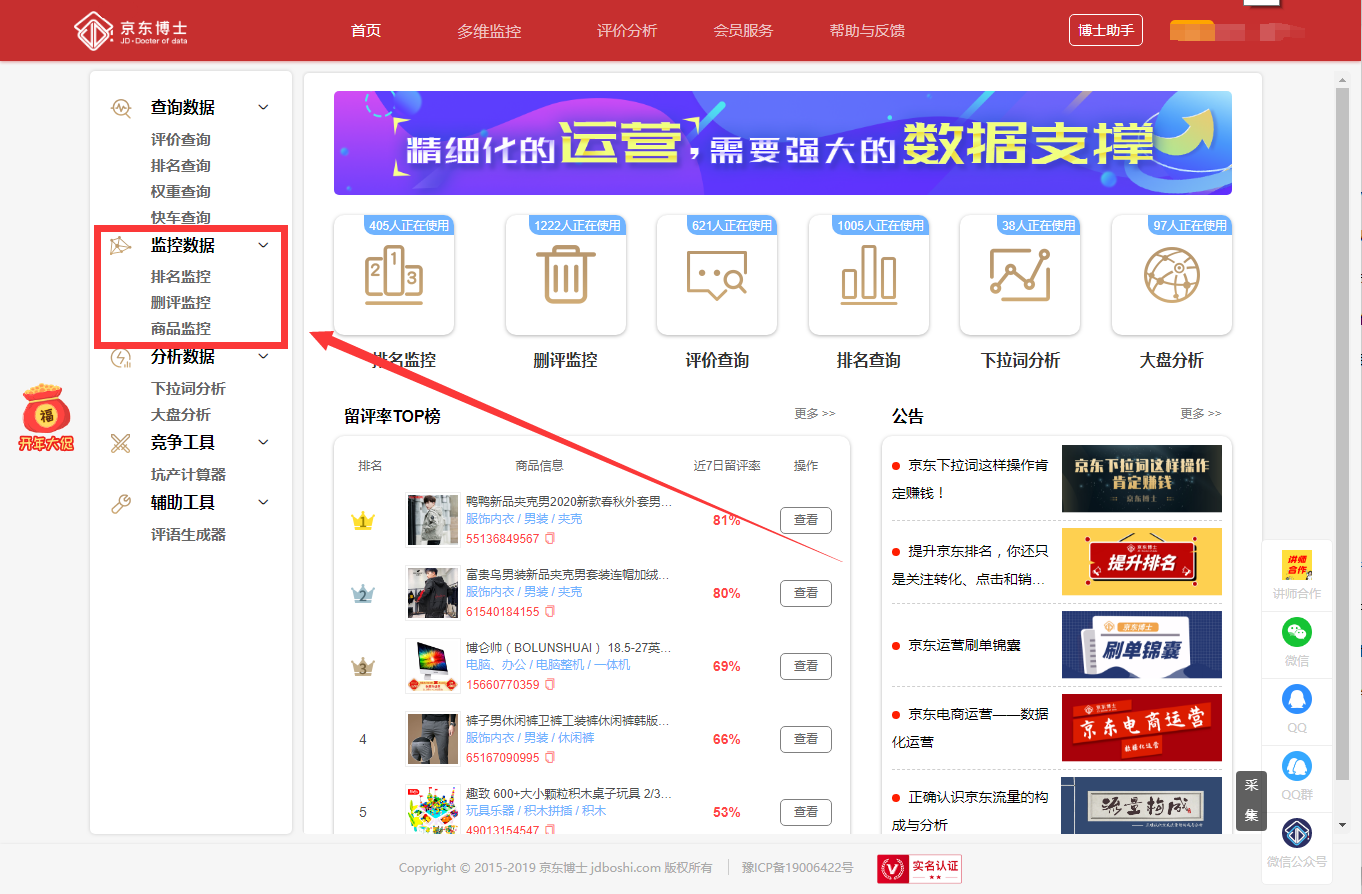The width and height of the screenshot is (1362, 894).
Task: Collapse the 辅助工具 section chevron
Action: coord(263,503)
